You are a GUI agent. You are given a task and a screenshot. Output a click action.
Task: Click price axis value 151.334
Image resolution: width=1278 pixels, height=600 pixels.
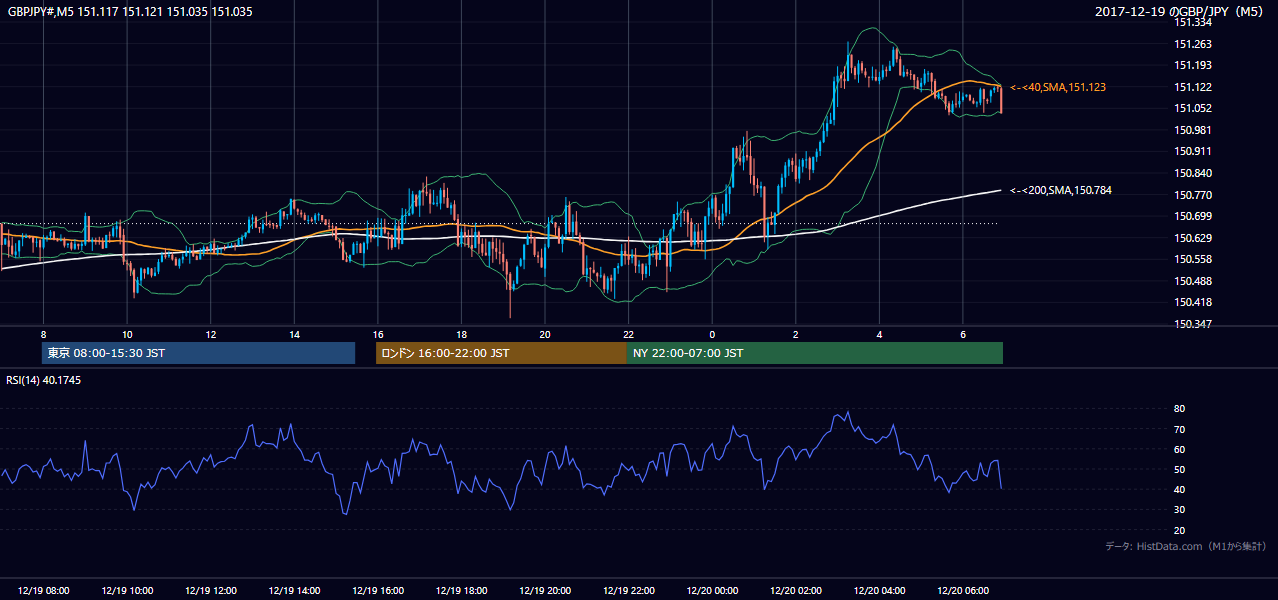pyautogui.click(x=1193, y=22)
